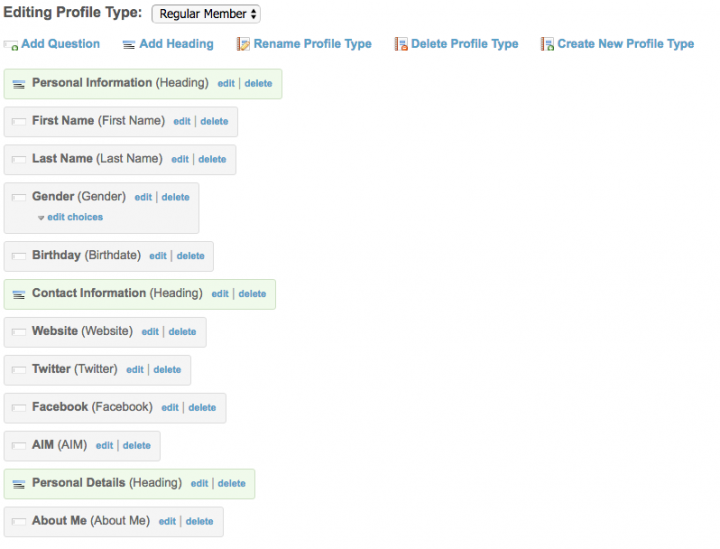Screen dimensions: 720x549
Task: Edit the Personal Information heading
Action: (x=226, y=84)
